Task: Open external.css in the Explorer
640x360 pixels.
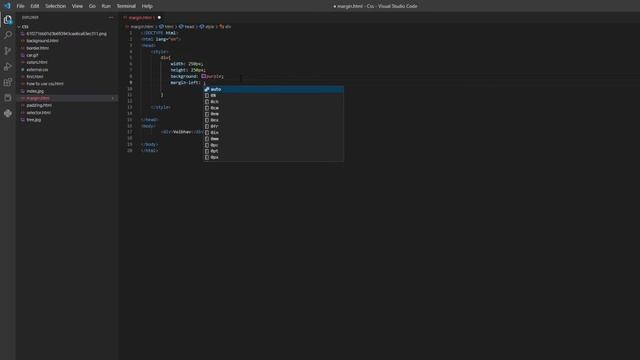Action: pyautogui.click(x=37, y=70)
